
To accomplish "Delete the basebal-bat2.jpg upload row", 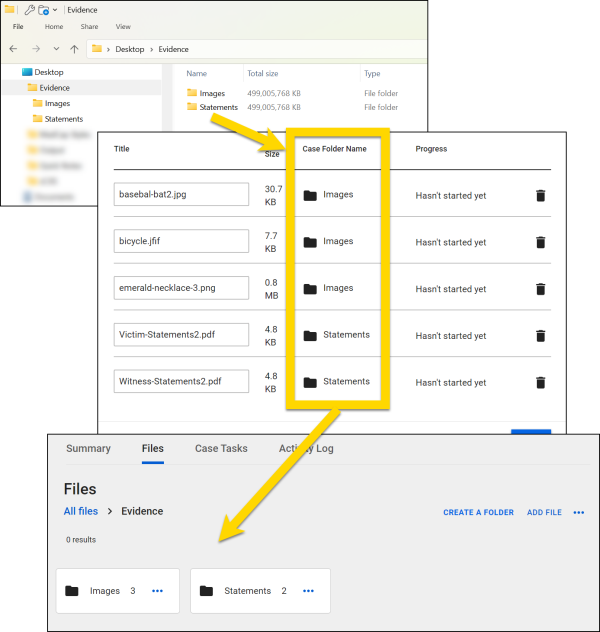I will click(540, 195).
